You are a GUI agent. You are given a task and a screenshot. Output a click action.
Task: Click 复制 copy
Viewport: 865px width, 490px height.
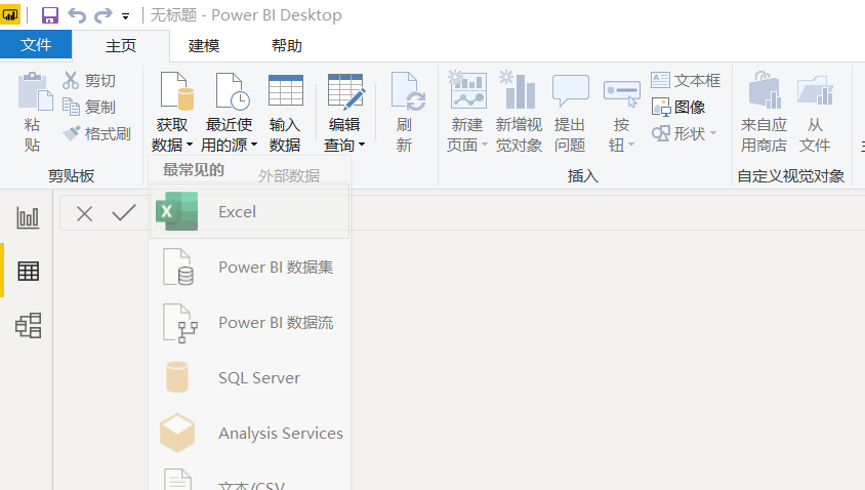pyautogui.click(x=89, y=106)
